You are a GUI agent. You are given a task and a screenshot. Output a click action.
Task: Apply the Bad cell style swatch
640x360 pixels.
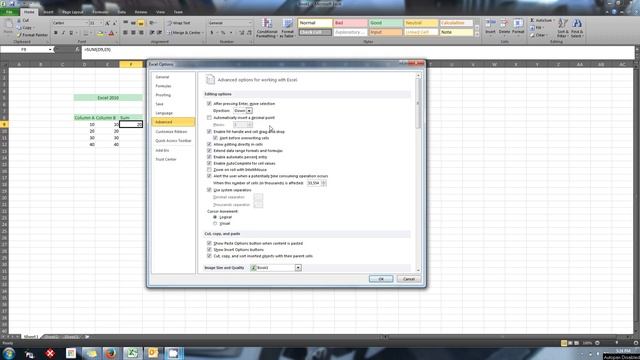[x=350, y=23]
